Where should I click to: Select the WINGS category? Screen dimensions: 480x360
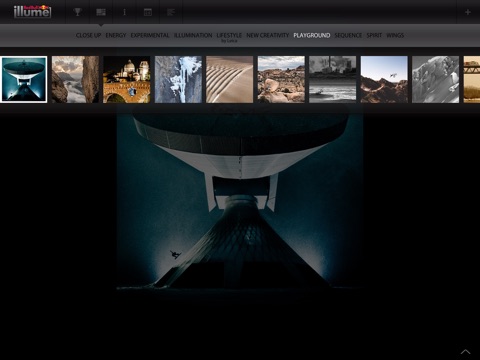[395, 35]
